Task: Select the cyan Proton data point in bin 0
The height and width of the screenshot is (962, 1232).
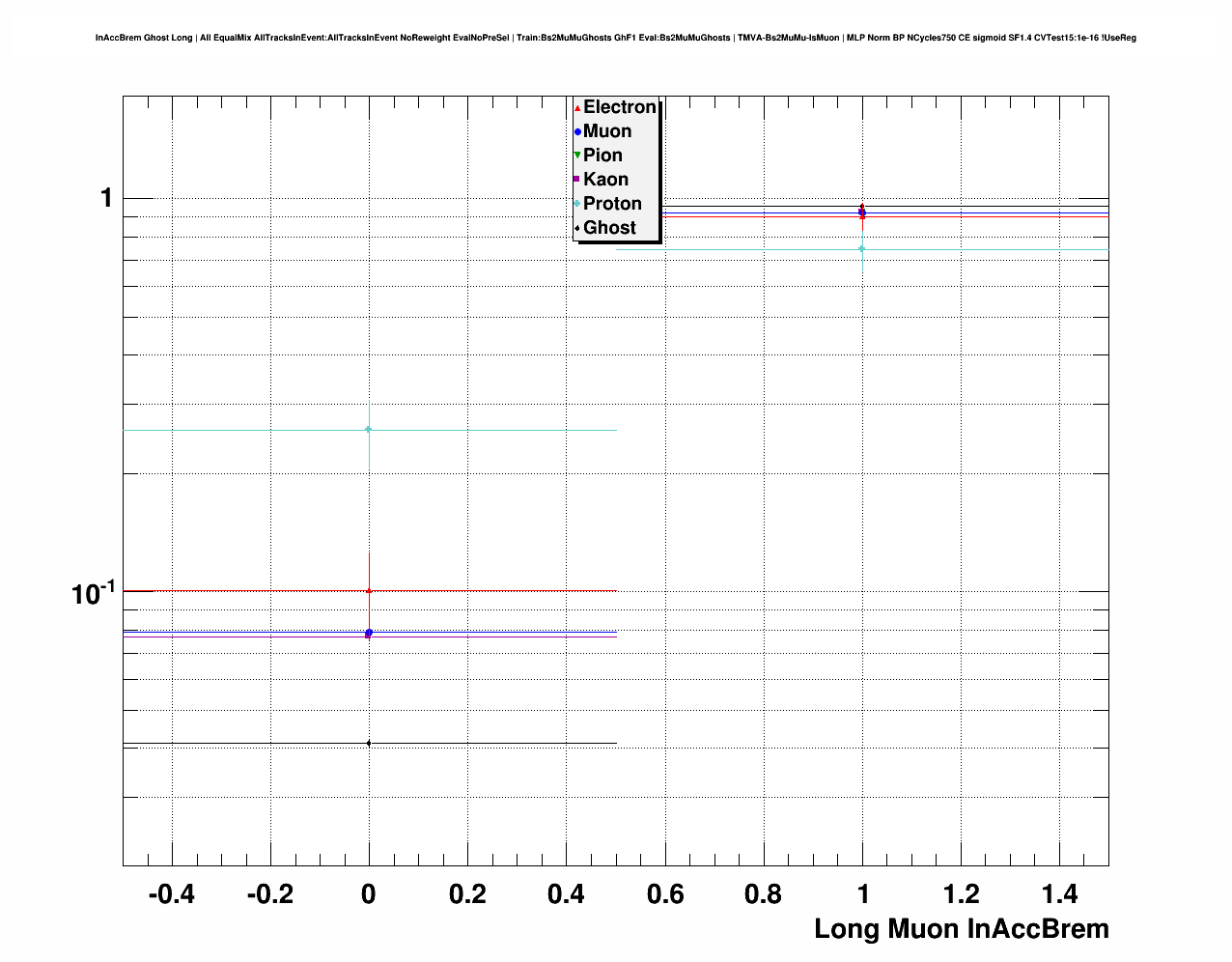Action: tap(369, 430)
